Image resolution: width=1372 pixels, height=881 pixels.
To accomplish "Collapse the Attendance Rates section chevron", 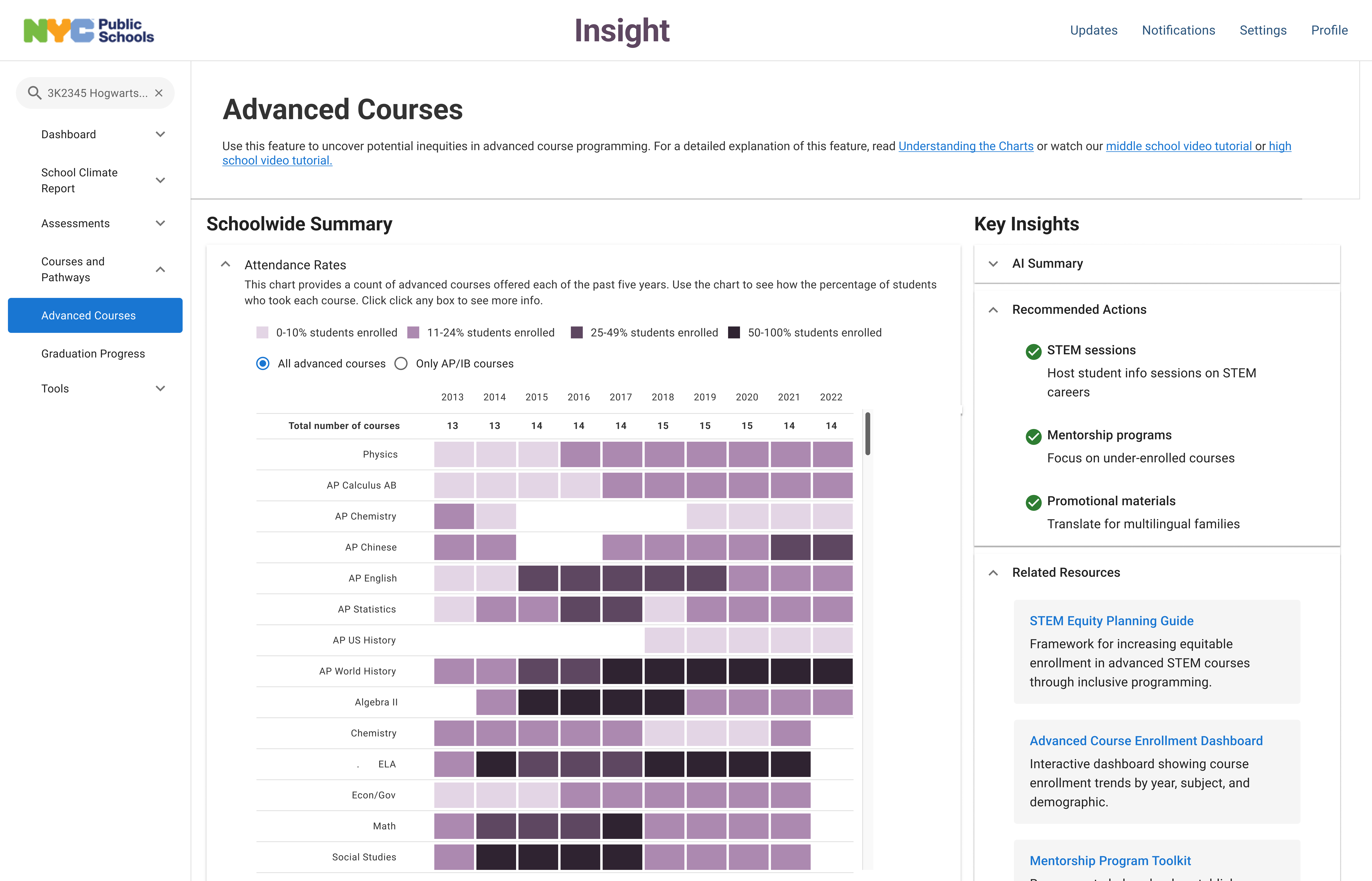I will pyautogui.click(x=226, y=264).
